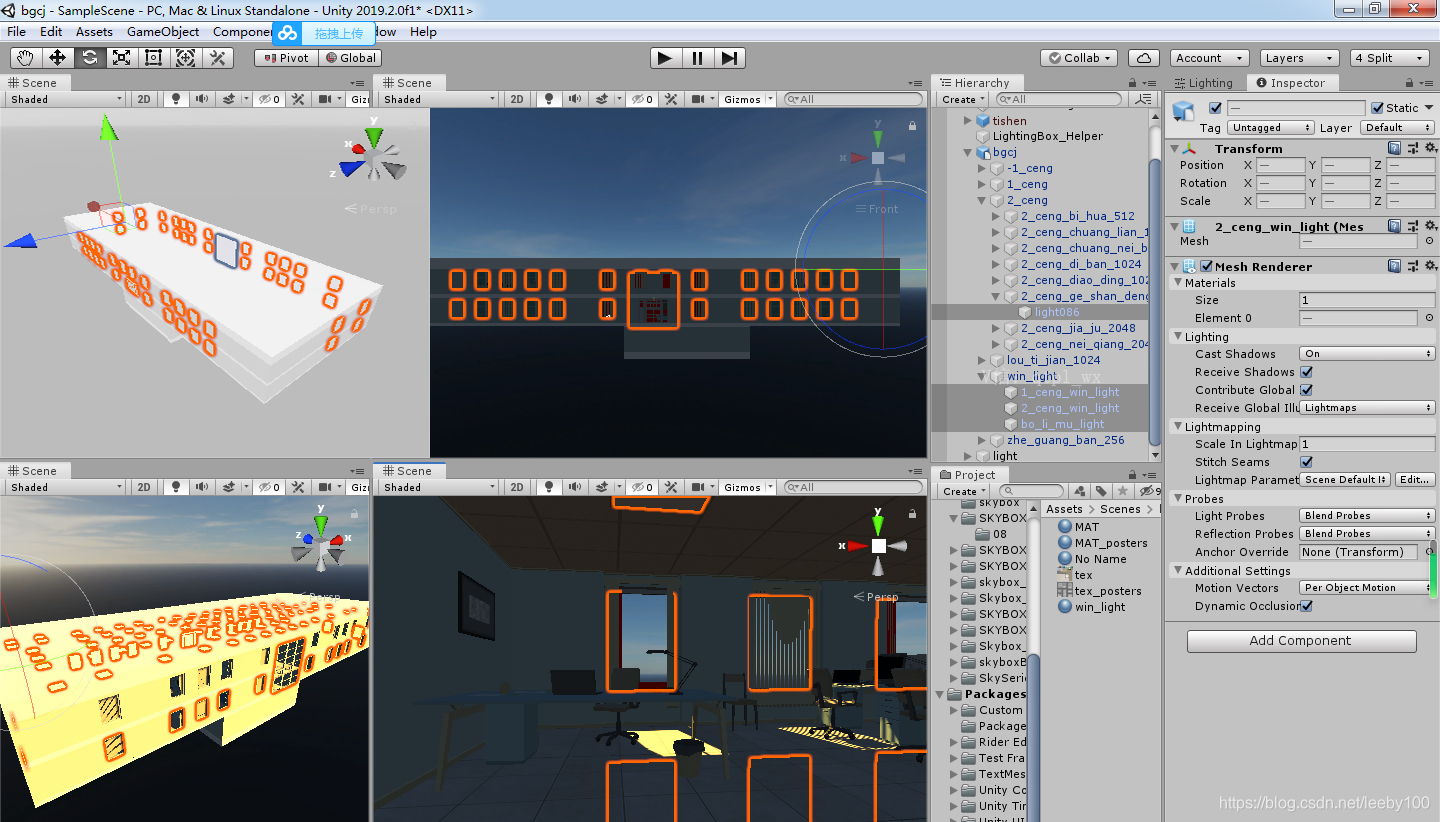Click the Collab button

click(1078, 58)
